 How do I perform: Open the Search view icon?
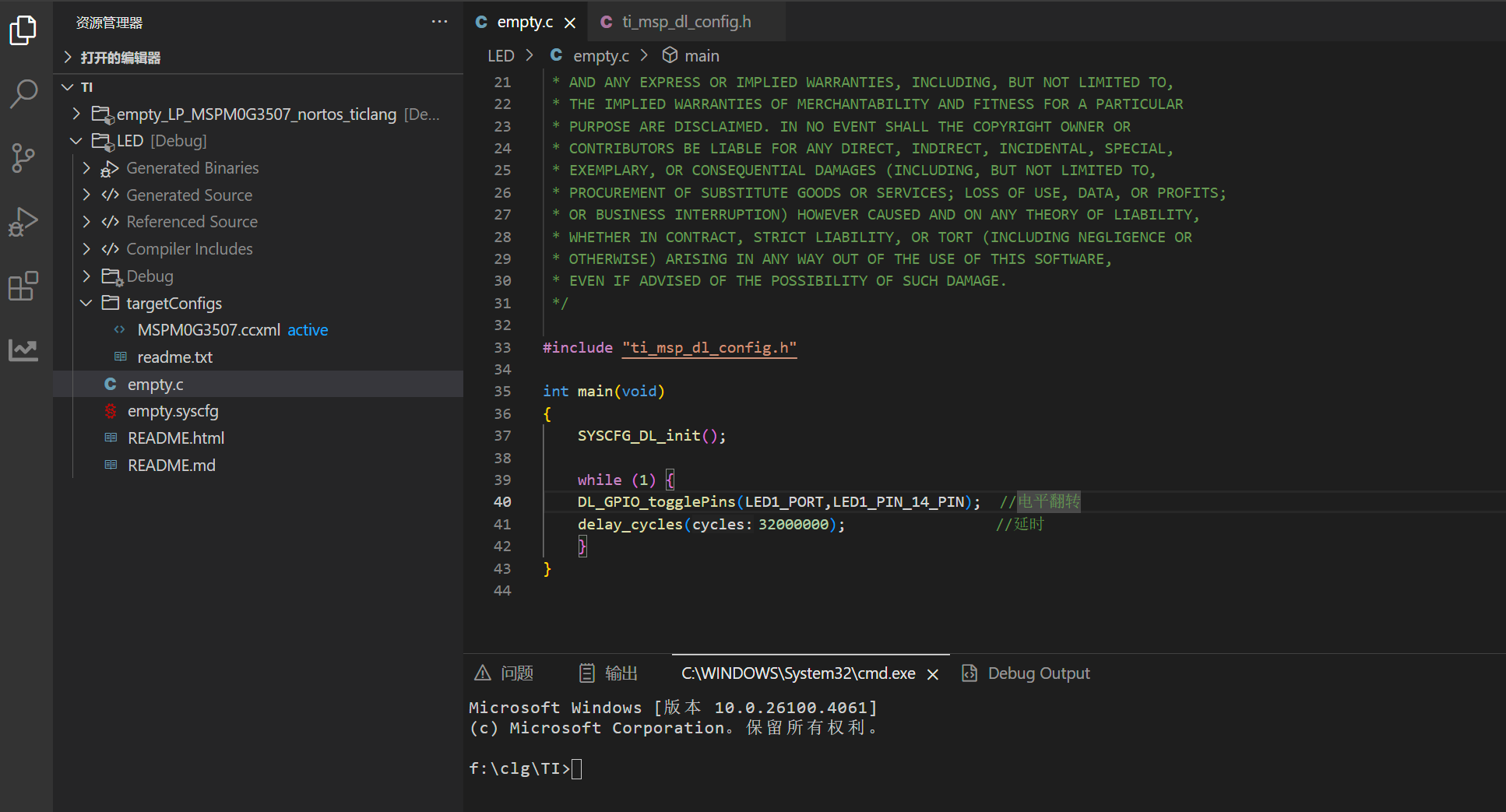(23, 93)
